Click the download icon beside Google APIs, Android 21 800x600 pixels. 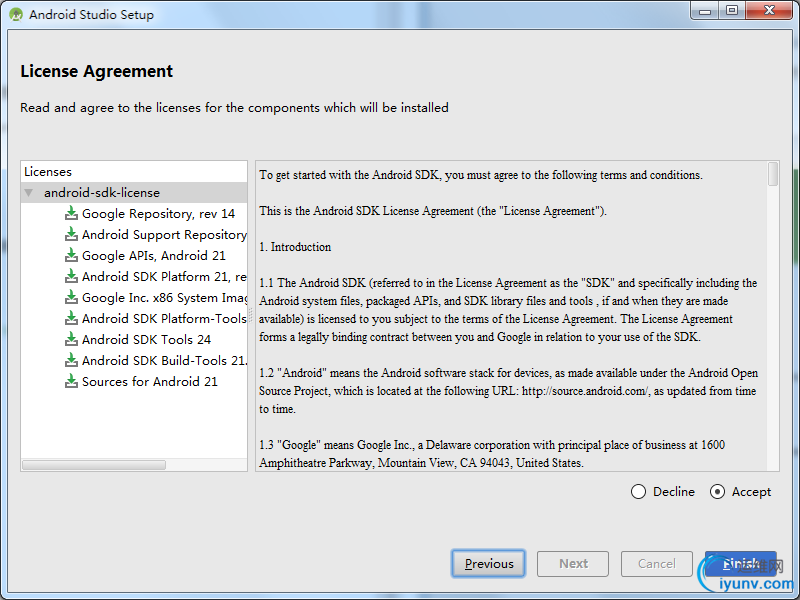coord(71,255)
